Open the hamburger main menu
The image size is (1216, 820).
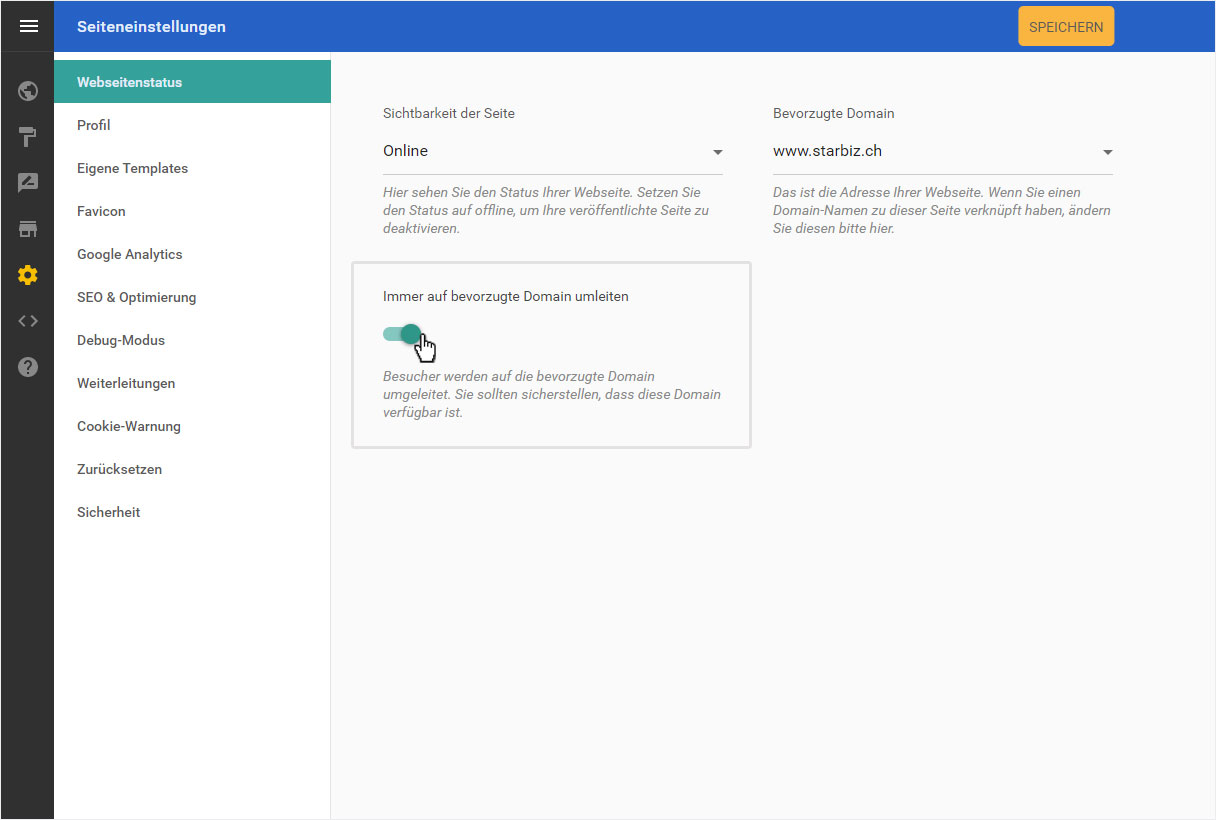pyautogui.click(x=28, y=27)
